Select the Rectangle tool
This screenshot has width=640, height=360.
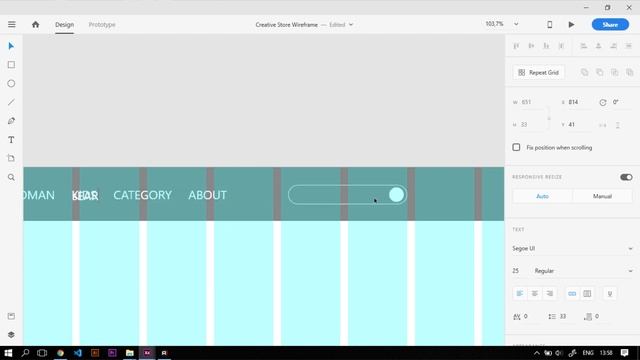coord(11,65)
